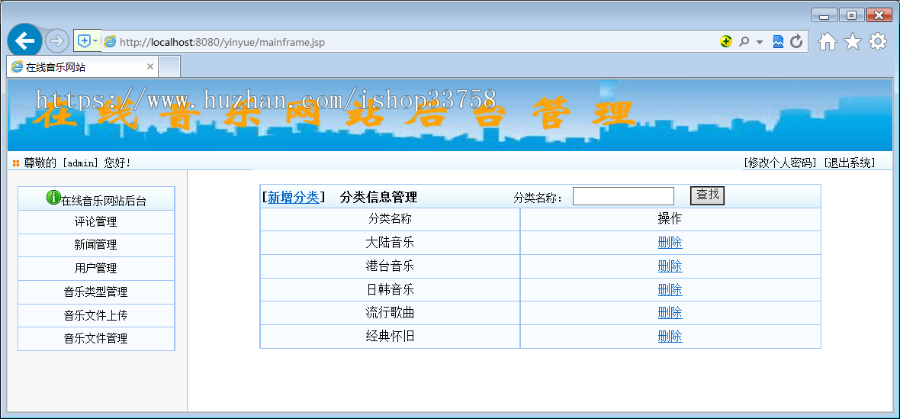
Task: Click the blue picture icon in address bar
Action: click(x=778, y=41)
